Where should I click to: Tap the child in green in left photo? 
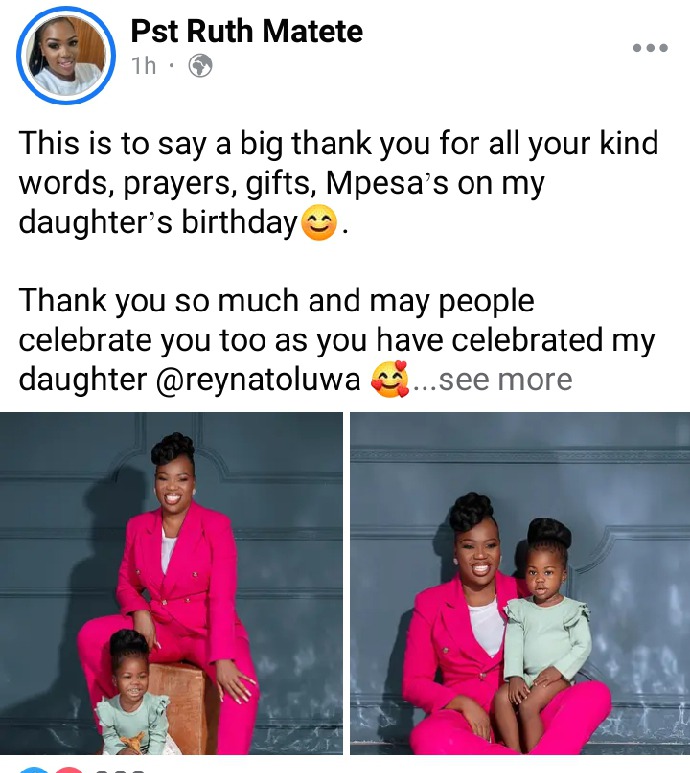(132, 693)
